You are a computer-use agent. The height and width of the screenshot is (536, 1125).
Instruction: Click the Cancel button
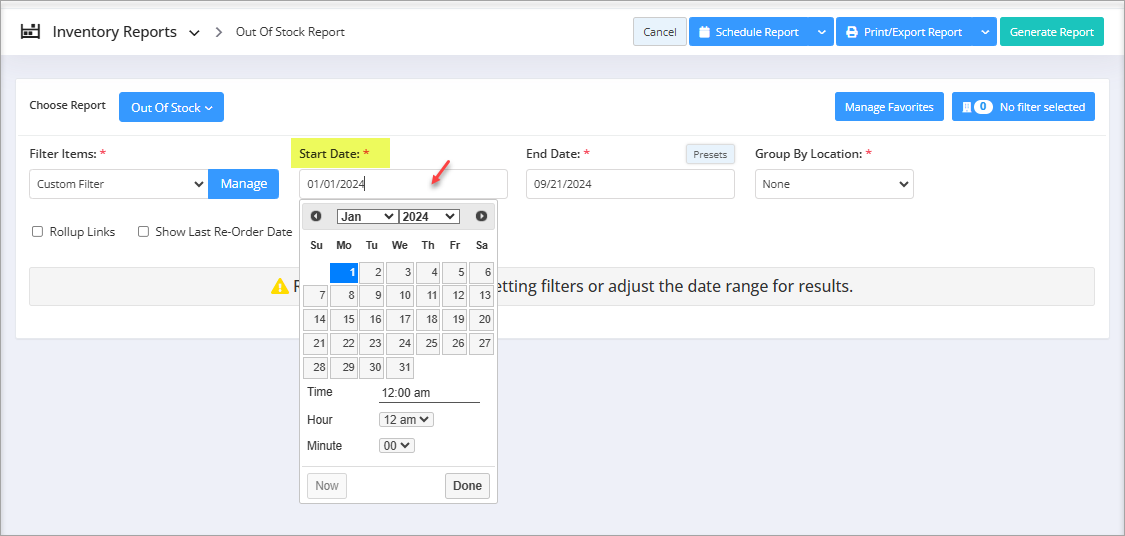pyautogui.click(x=660, y=32)
